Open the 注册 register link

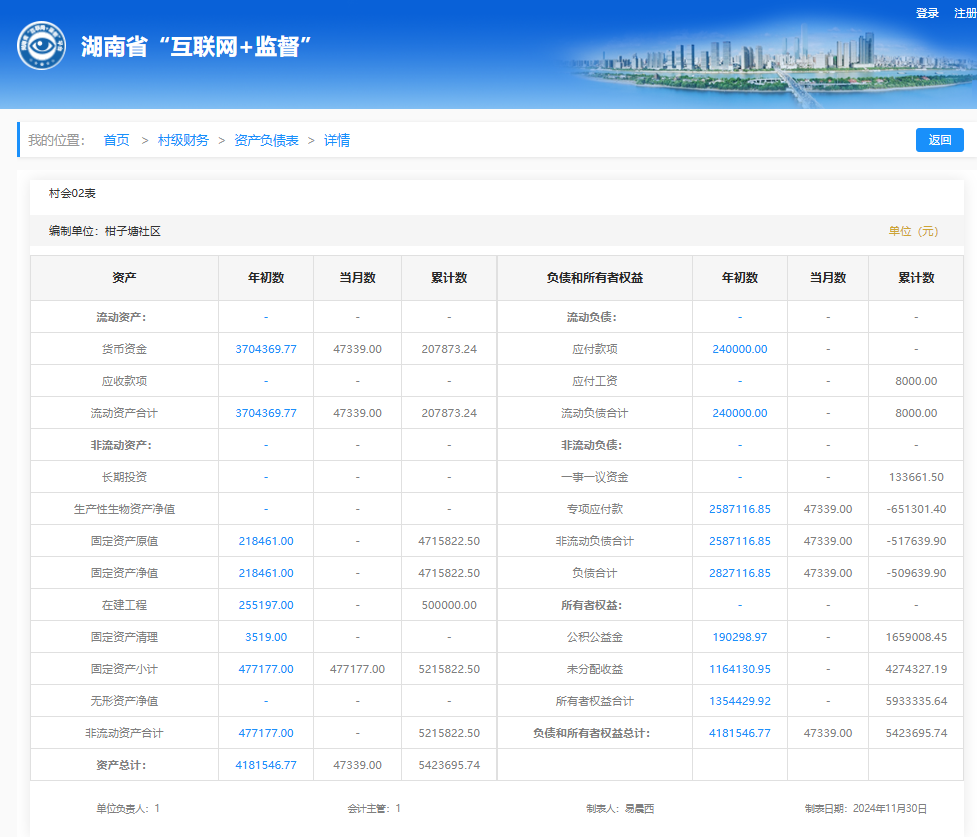coord(965,13)
